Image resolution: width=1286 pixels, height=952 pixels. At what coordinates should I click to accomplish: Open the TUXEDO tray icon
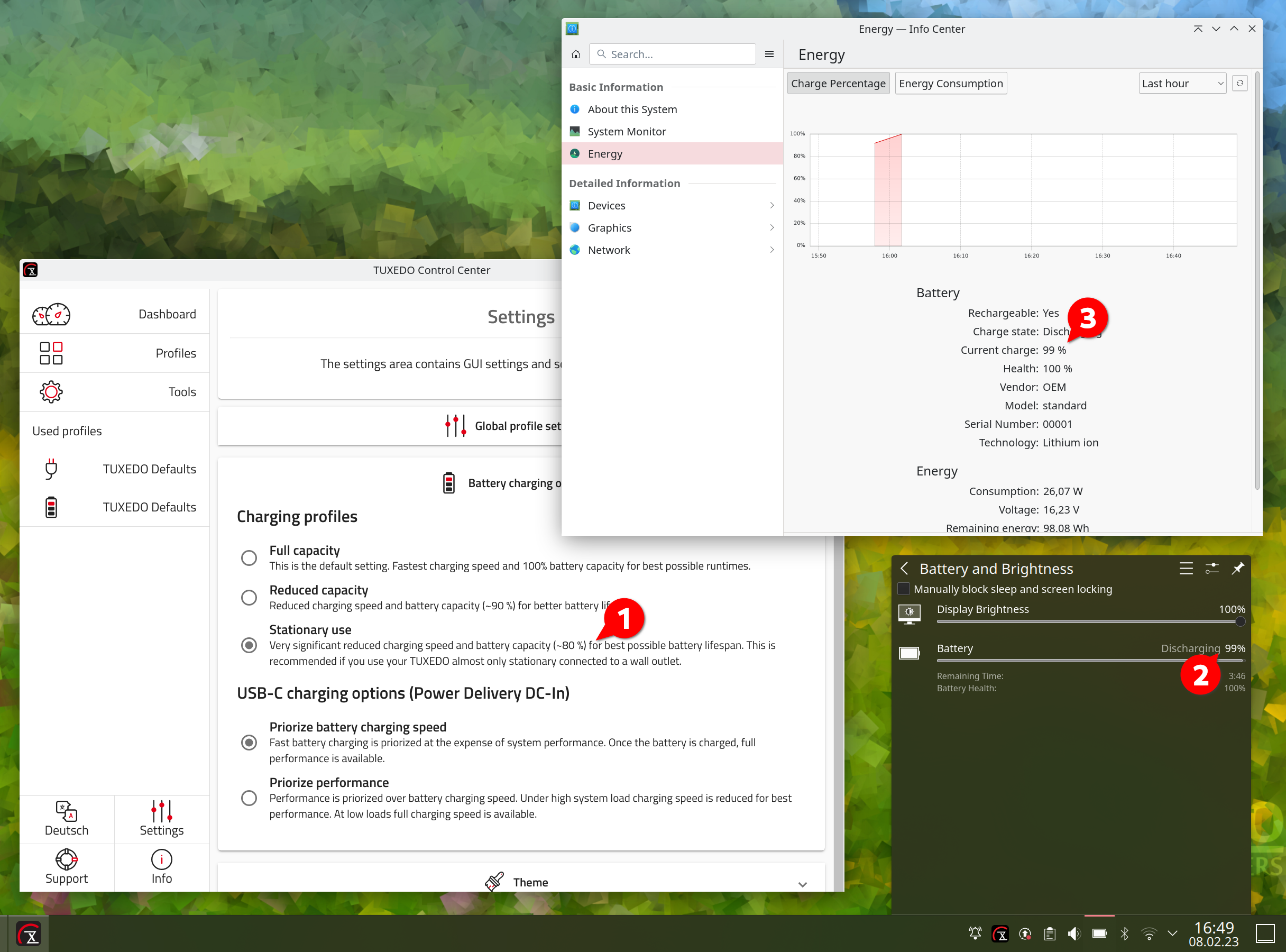[x=1000, y=933]
